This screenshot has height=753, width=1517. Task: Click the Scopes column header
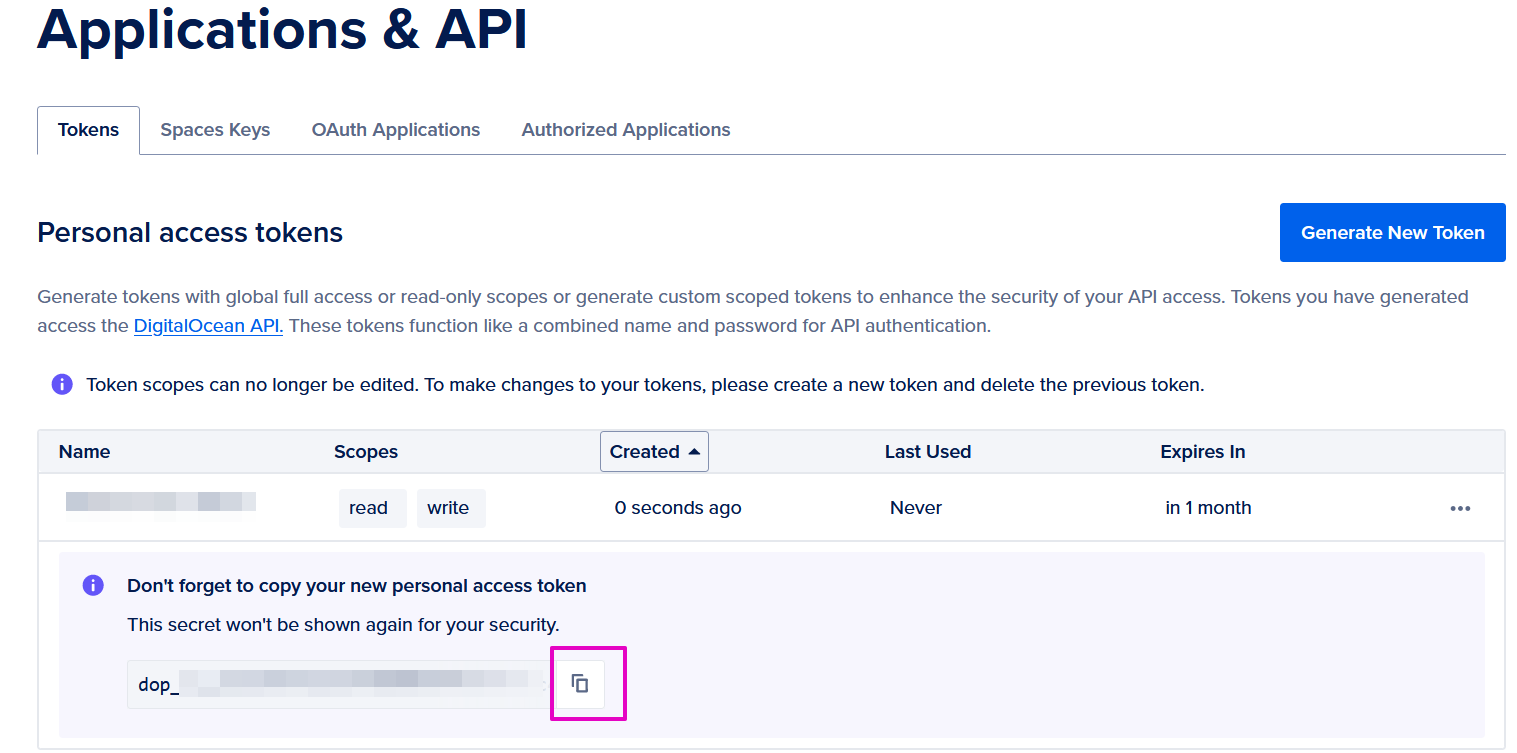(366, 452)
